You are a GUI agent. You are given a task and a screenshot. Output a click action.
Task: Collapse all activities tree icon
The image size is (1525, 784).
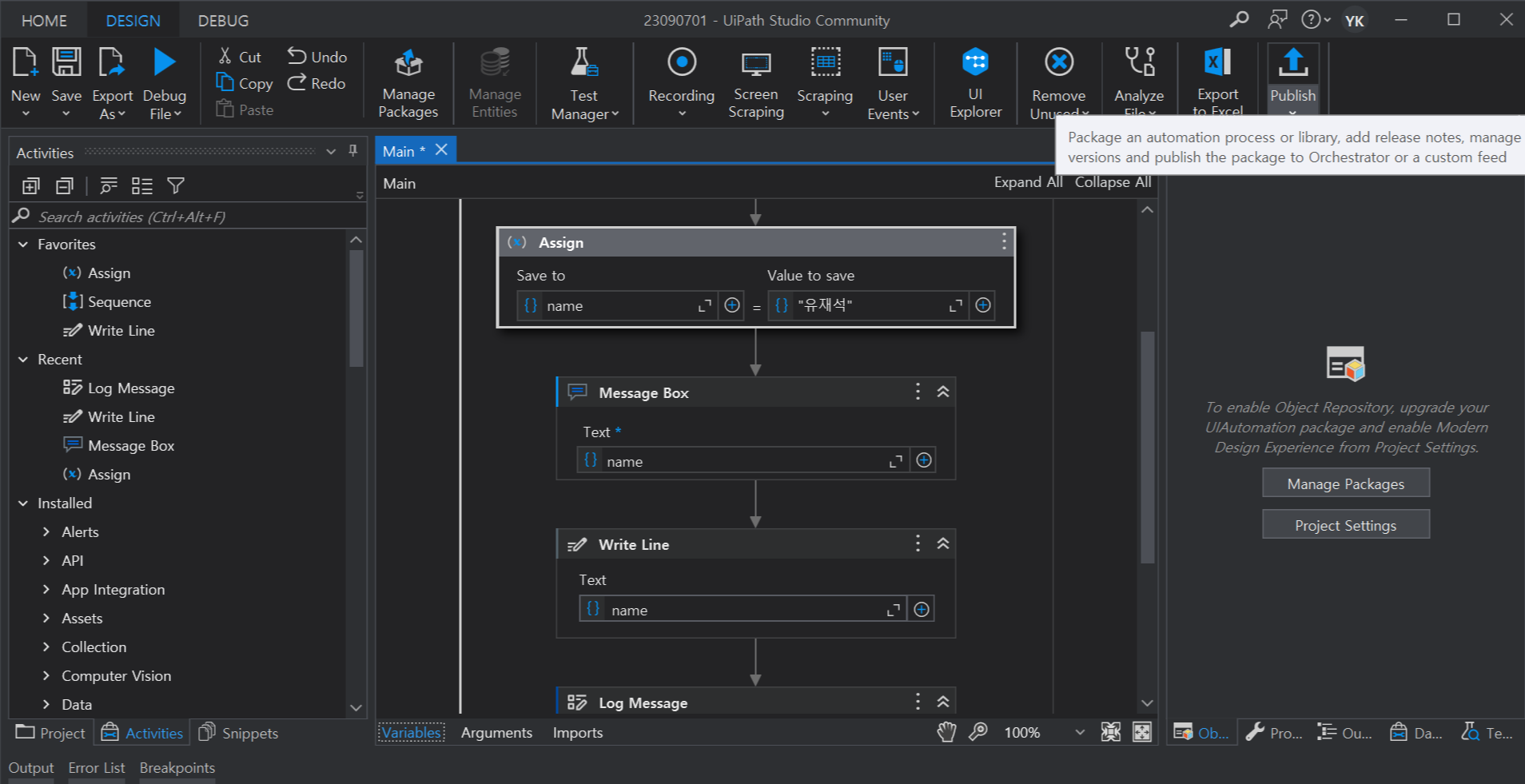click(x=65, y=186)
